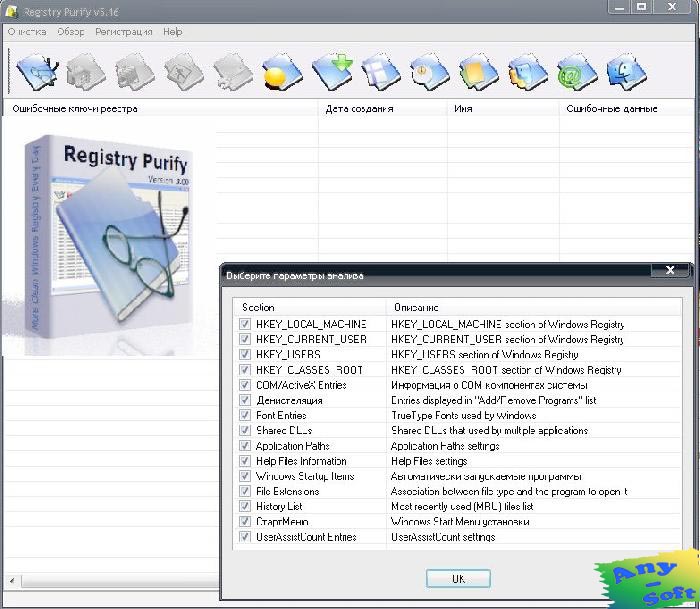
Task: Select 'Автоматически запускаемые программы' description
Action: pyautogui.click(x=486, y=476)
